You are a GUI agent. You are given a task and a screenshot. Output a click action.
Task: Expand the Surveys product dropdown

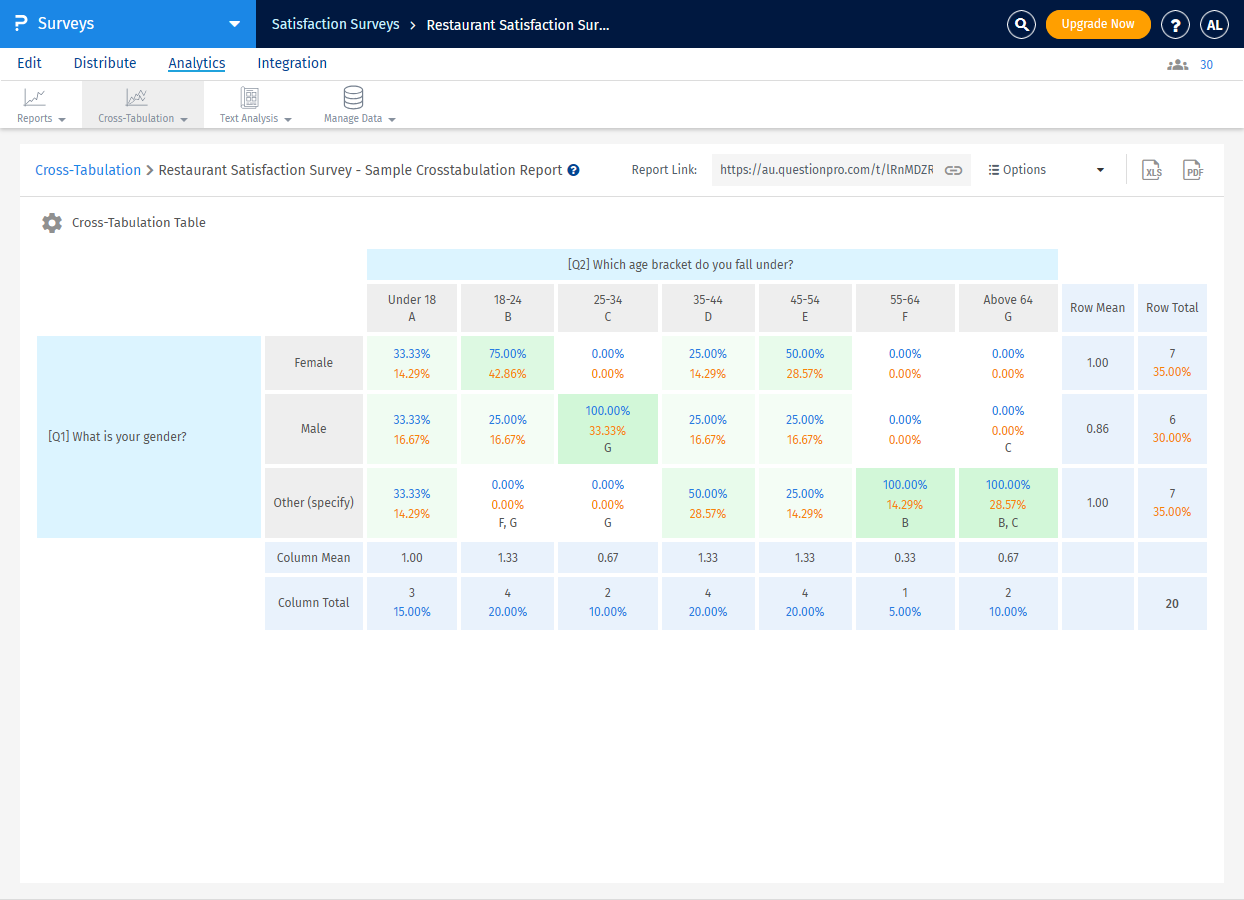(x=234, y=24)
